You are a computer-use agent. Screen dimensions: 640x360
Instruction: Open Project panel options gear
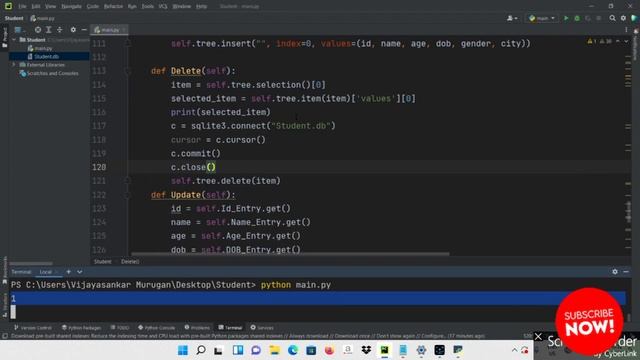click(73, 30)
